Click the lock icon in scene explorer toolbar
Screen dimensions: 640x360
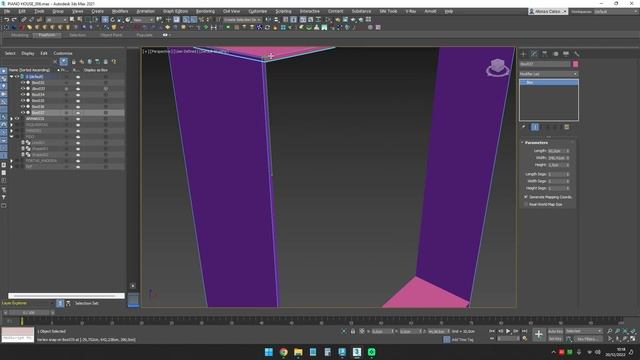point(73,62)
